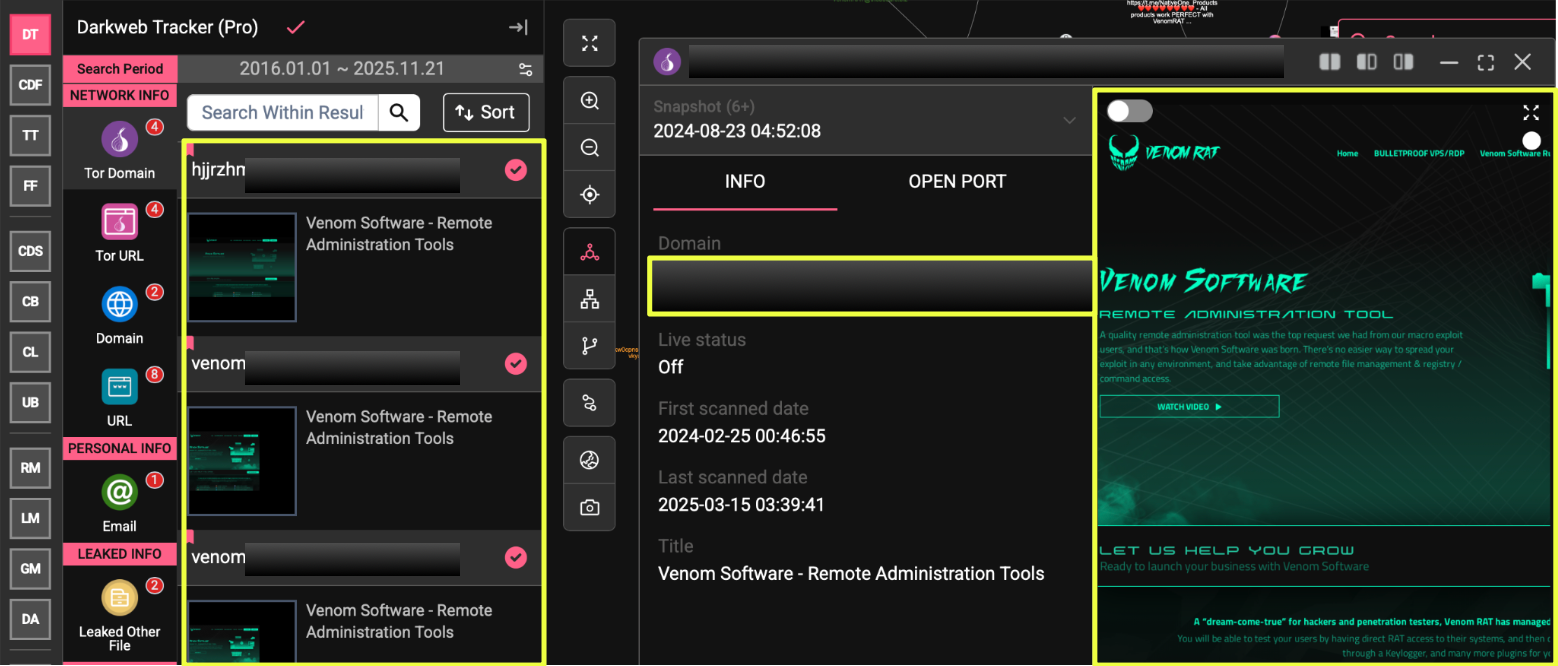Collapse the Darkweb Tracker side panel

click(518, 28)
